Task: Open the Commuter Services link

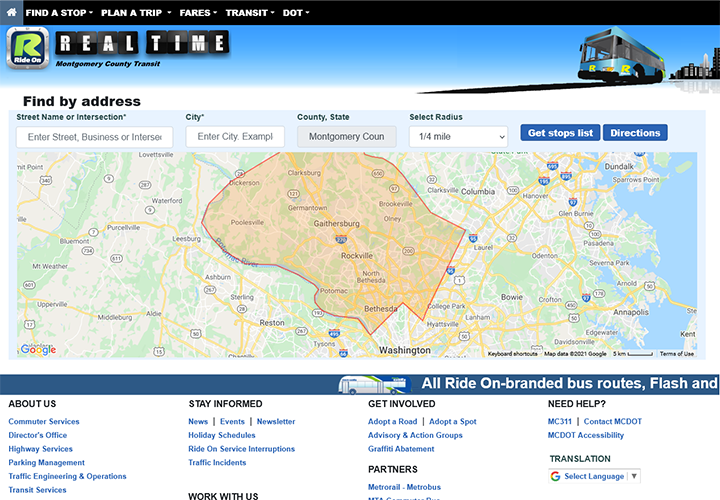Action: [x=44, y=422]
